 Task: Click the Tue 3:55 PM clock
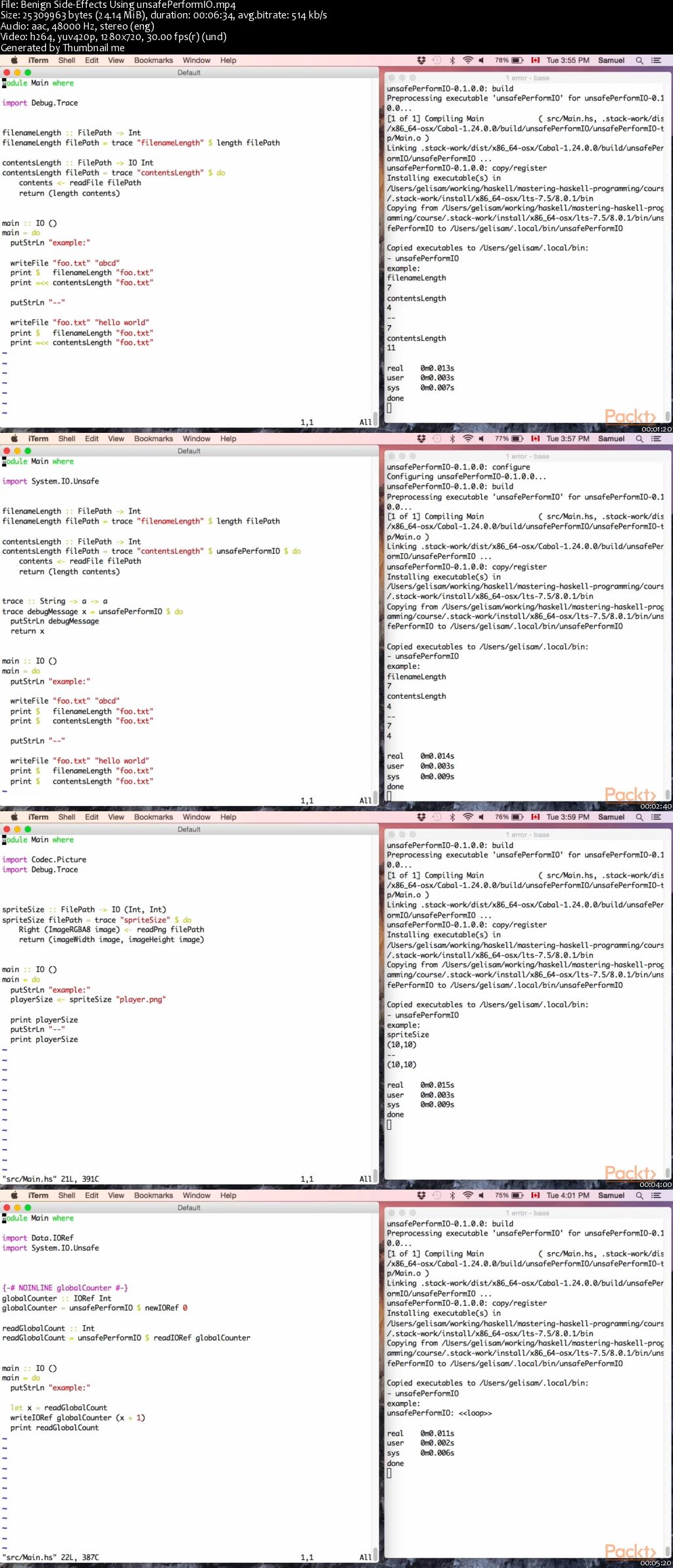[568, 60]
